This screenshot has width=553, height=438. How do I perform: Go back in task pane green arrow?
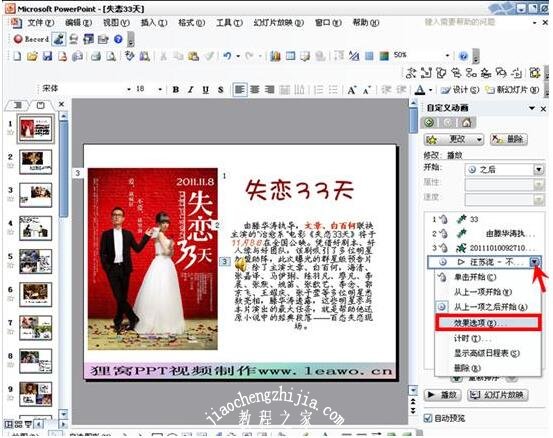pyautogui.click(x=429, y=122)
